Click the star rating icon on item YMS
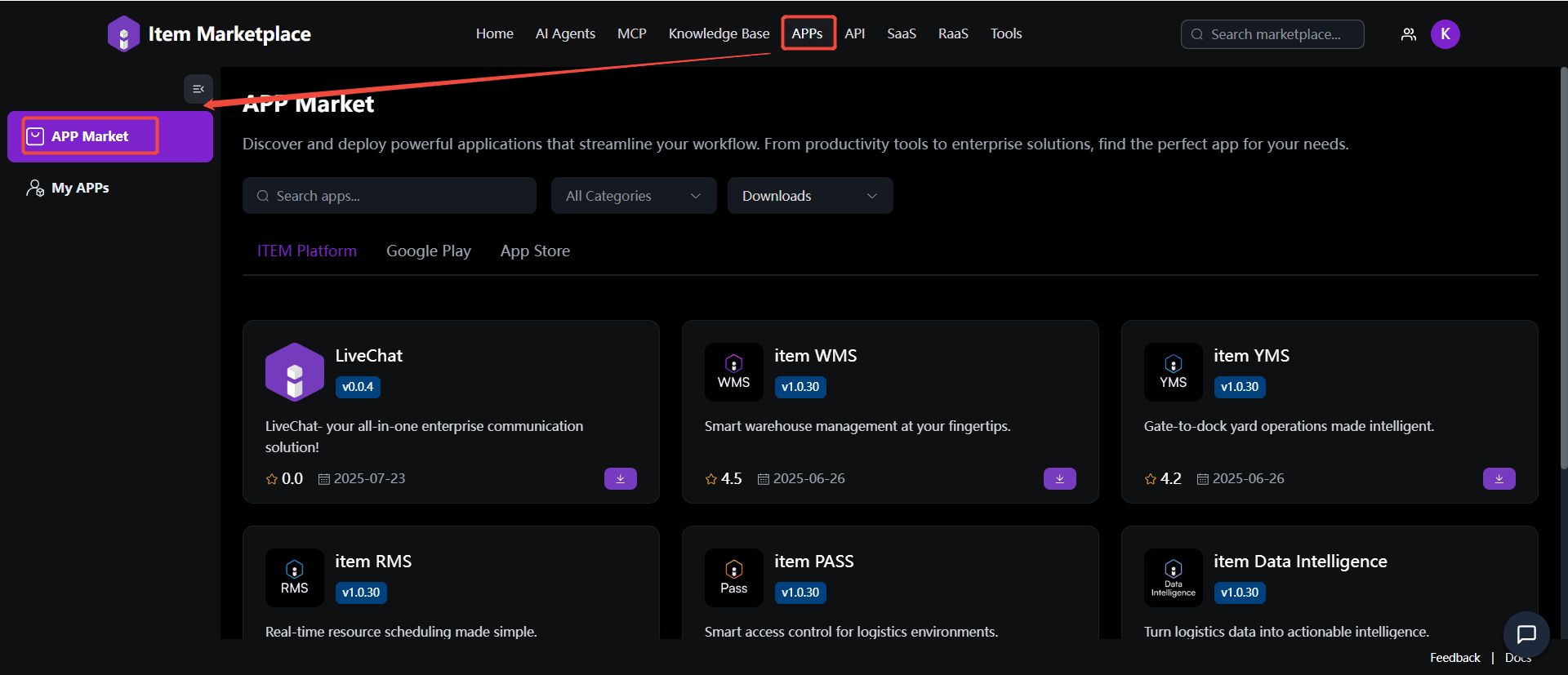The height and width of the screenshot is (675, 1568). [x=1151, y=479]
